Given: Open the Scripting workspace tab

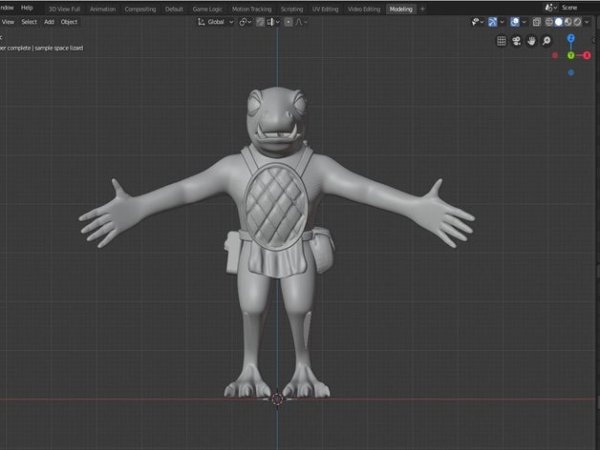Looking at the screenshot, I should pos(291,8).
